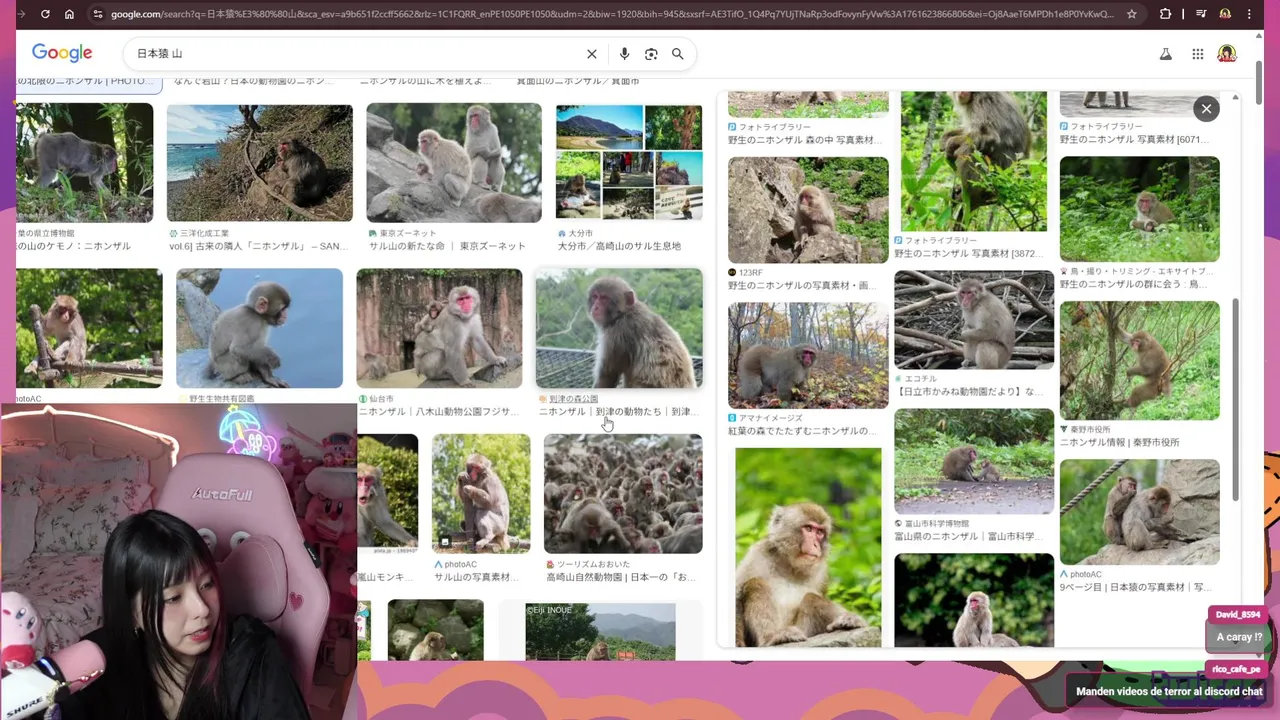Click David_8594 username in stream chat
The image size is (1280, 720).
pyautogui.click(x=1238, y=615)
